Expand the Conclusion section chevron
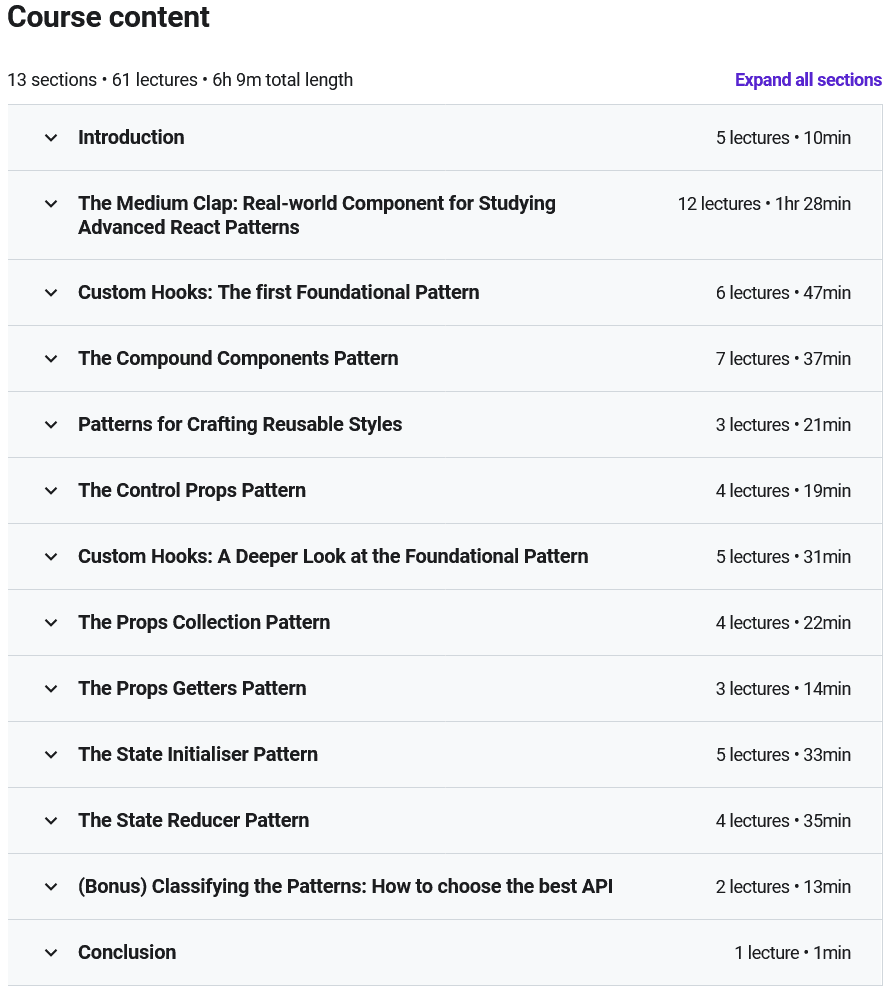The image size is (890, 993). pyautogui.click(x=51, y=953)
